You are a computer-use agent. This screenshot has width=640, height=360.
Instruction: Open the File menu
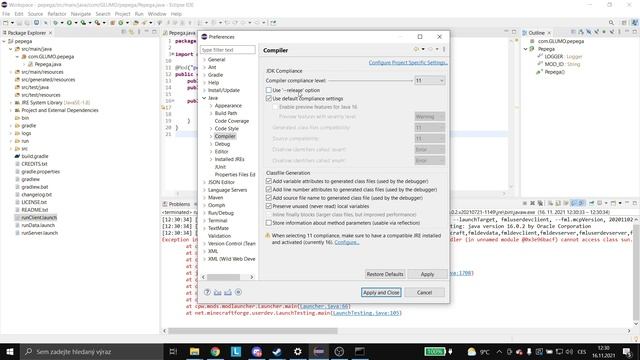click(6, 14)
